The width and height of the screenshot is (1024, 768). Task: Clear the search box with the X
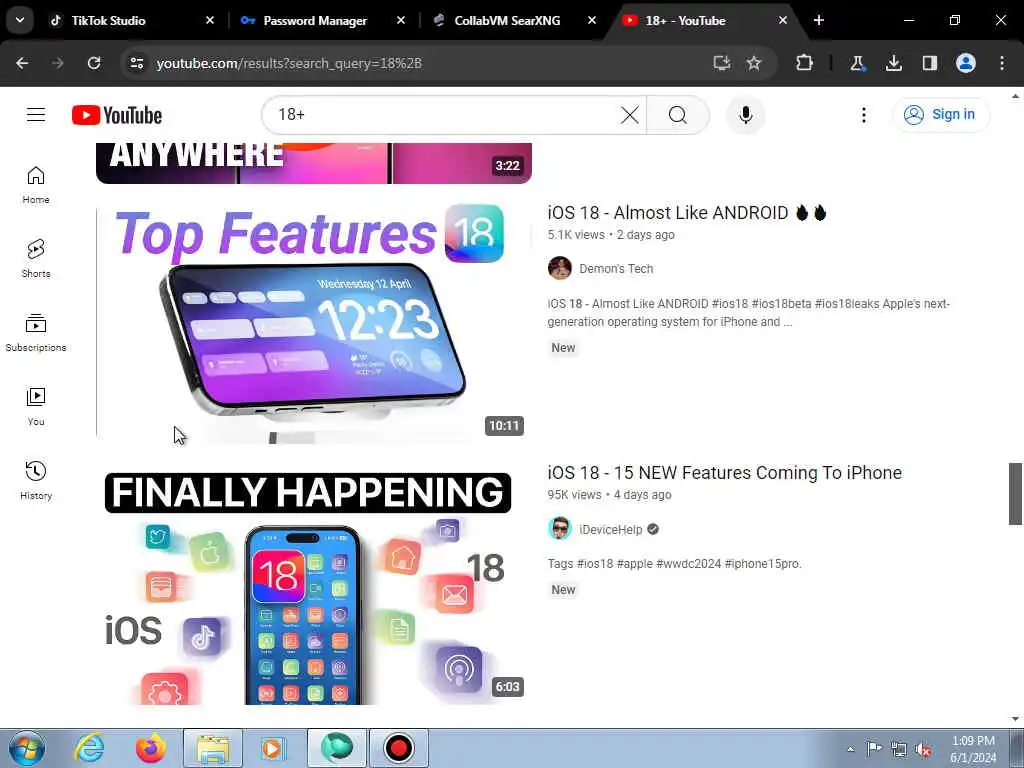tap(630, 115)
